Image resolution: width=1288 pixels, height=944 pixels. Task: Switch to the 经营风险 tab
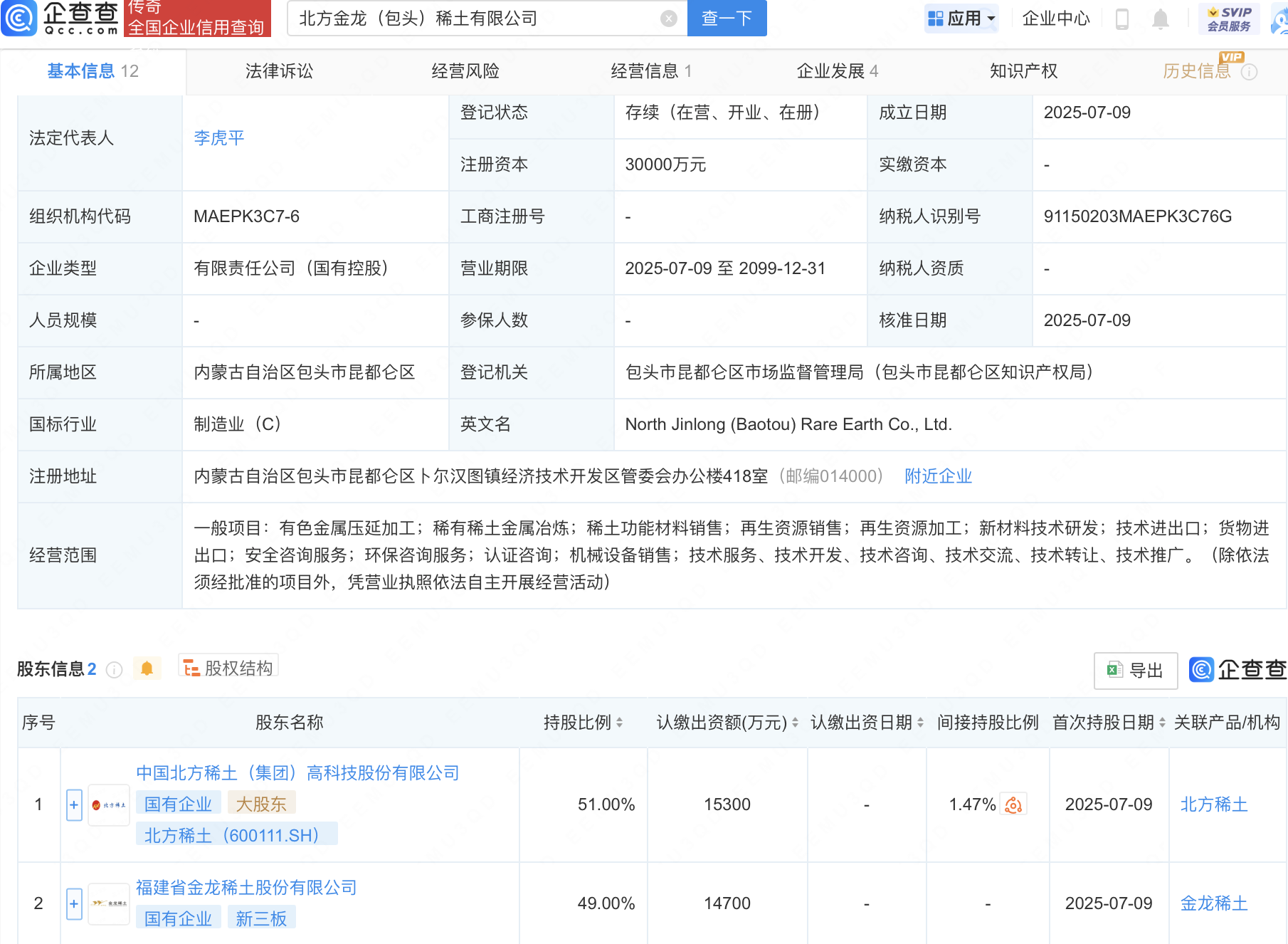pyautogui.click(x=465, y=71)
